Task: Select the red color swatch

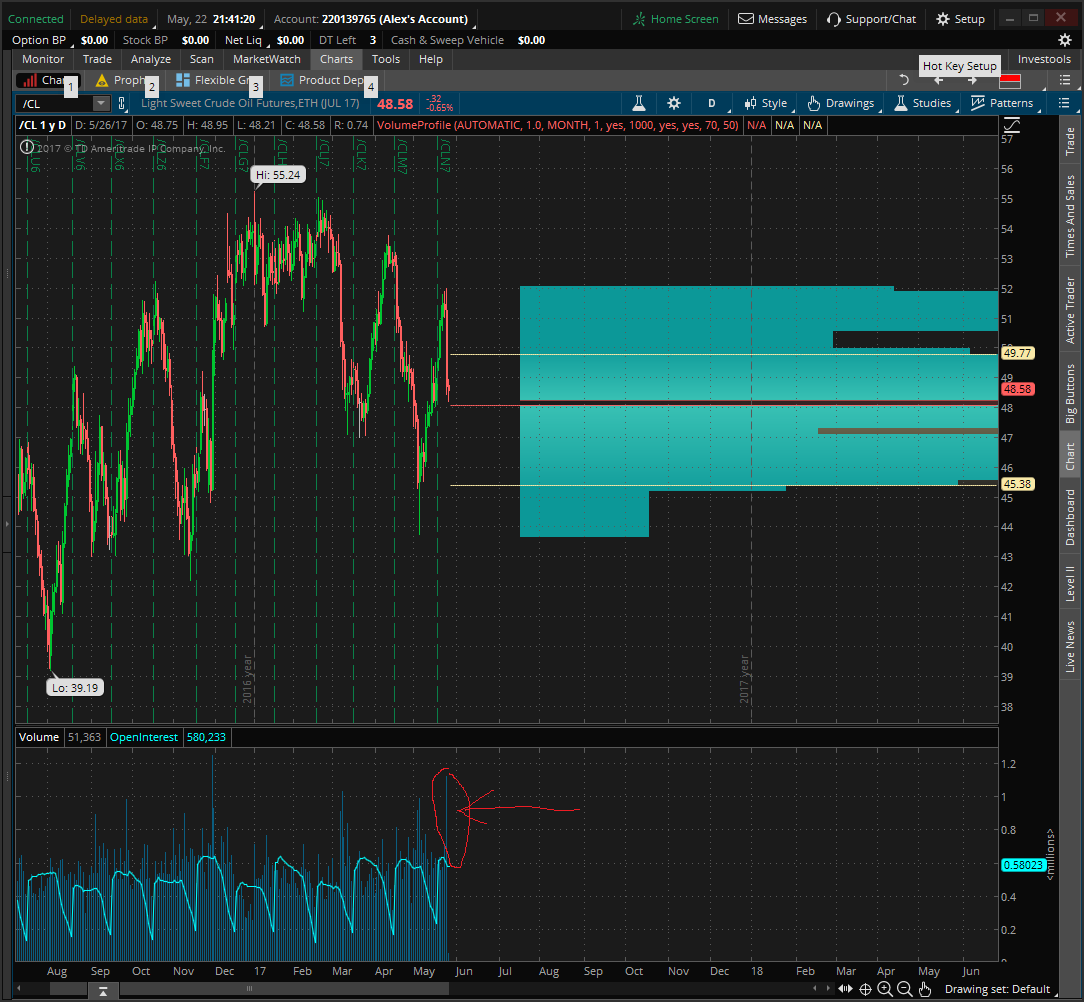Action: tap(1010, 81)
